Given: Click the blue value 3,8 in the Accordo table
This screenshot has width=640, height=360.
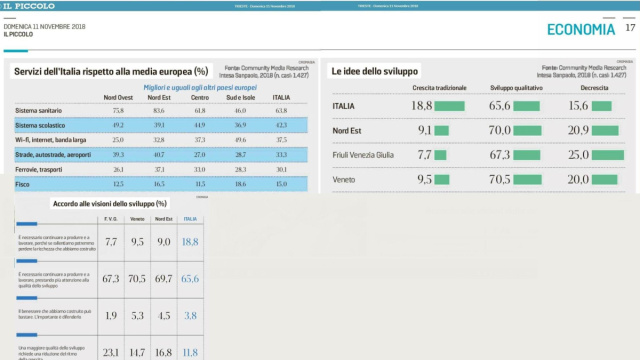Looking at the screenshot, I should pos(190,316).
